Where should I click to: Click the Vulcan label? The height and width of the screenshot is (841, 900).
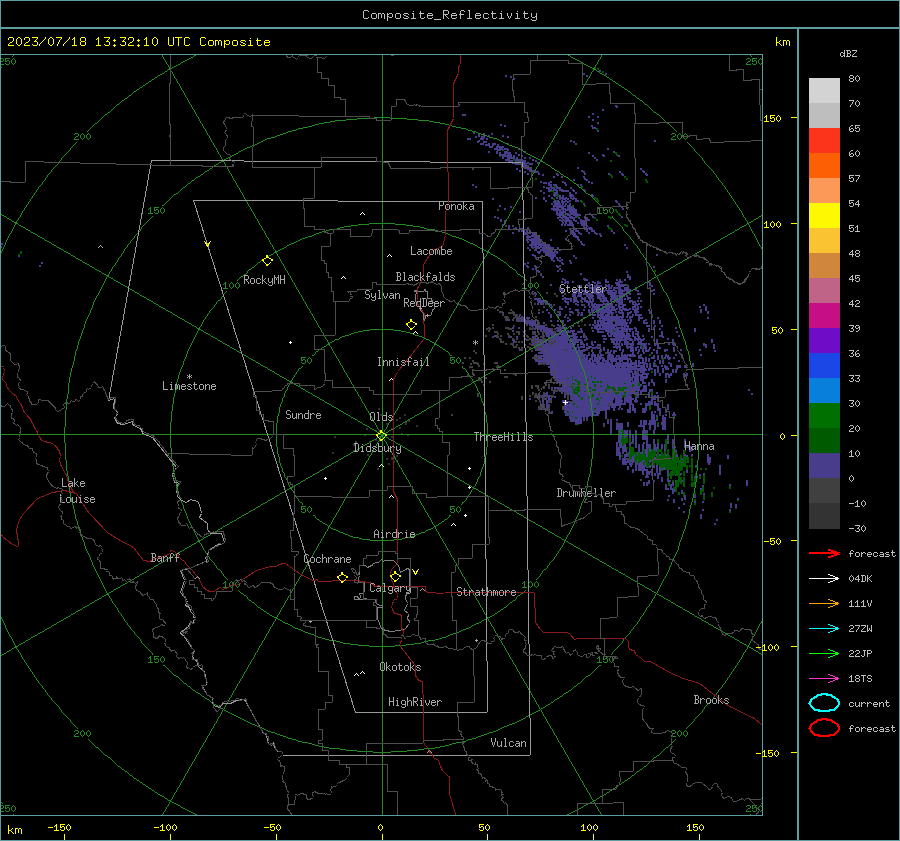tap(508, 743)
